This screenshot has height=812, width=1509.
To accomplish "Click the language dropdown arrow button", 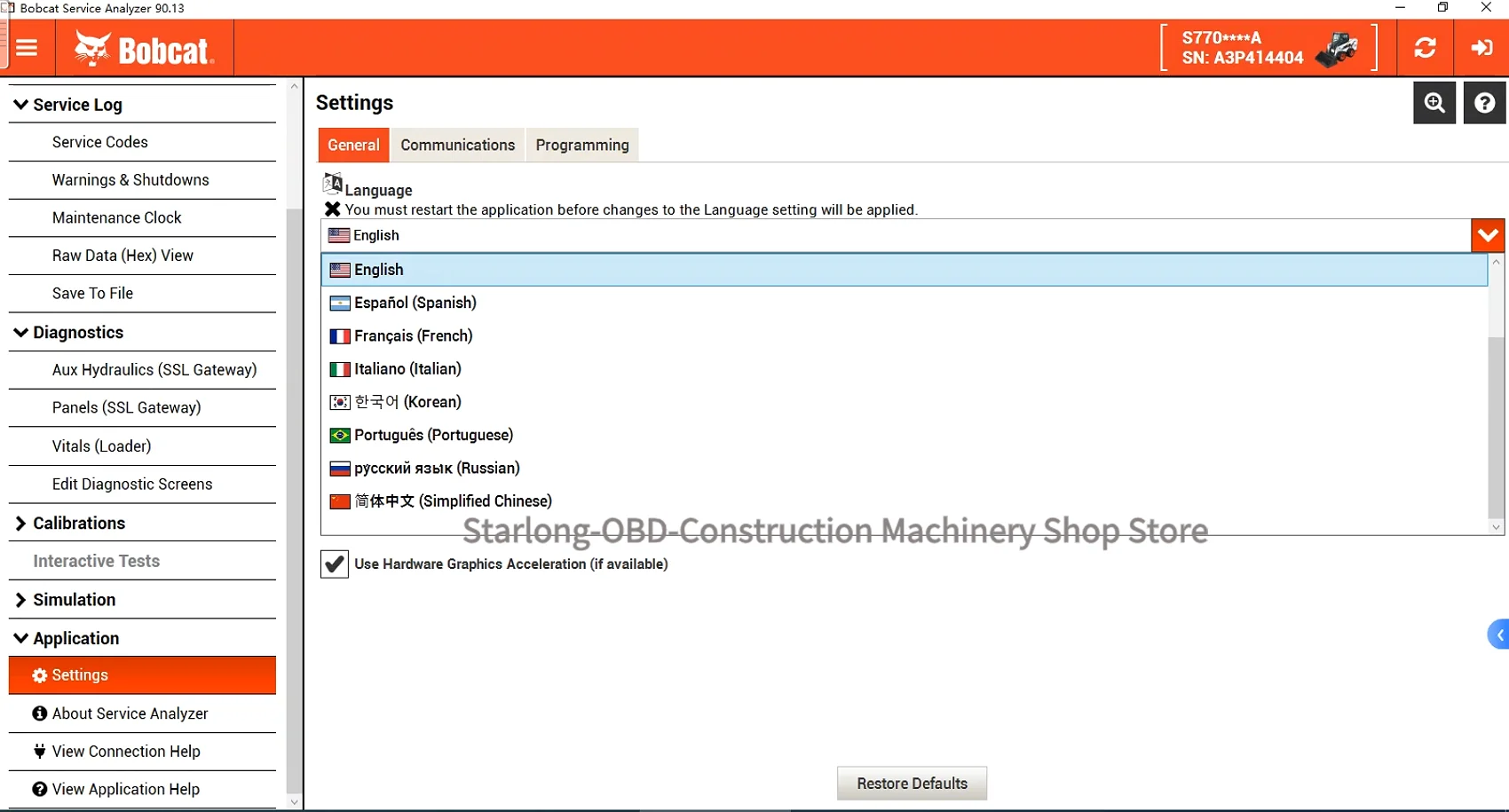I will coord(1489,235).
